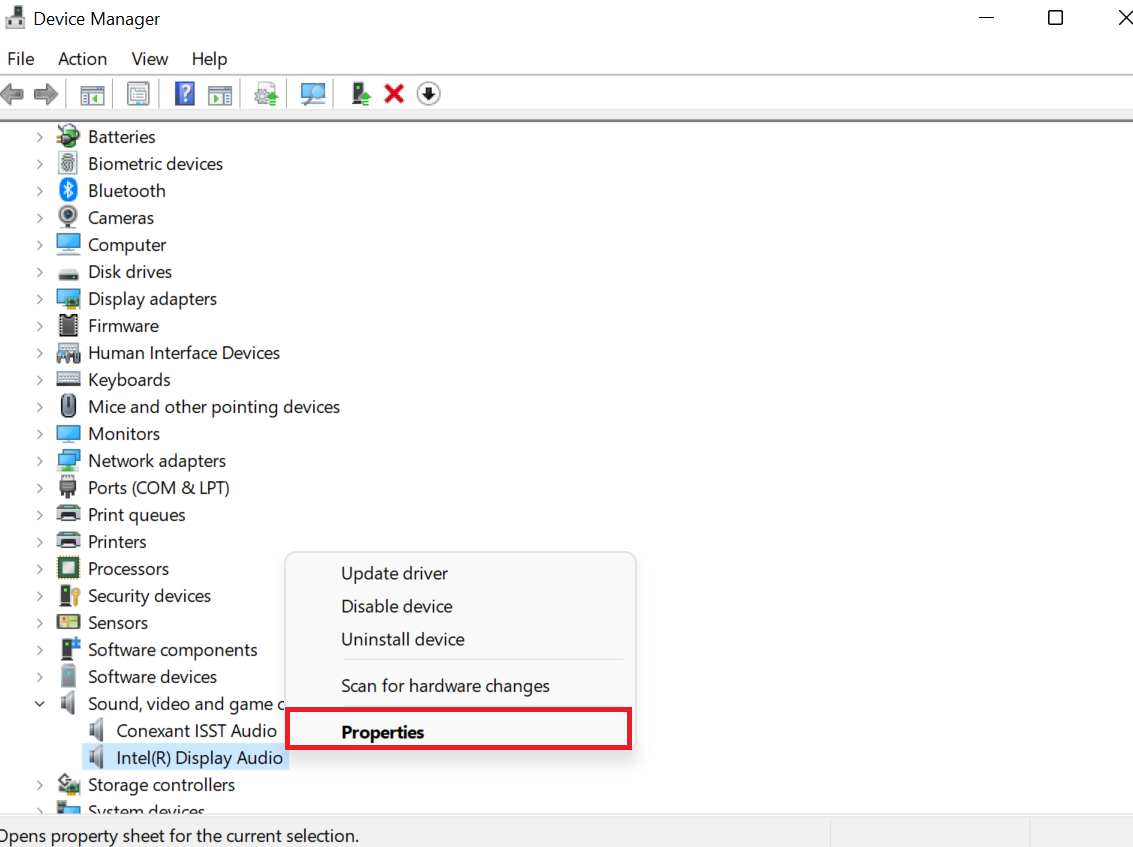Viewport: 1133px width, 847px height.
Task: Click the red X Uninstall device icon
Action: click(394, 94)
